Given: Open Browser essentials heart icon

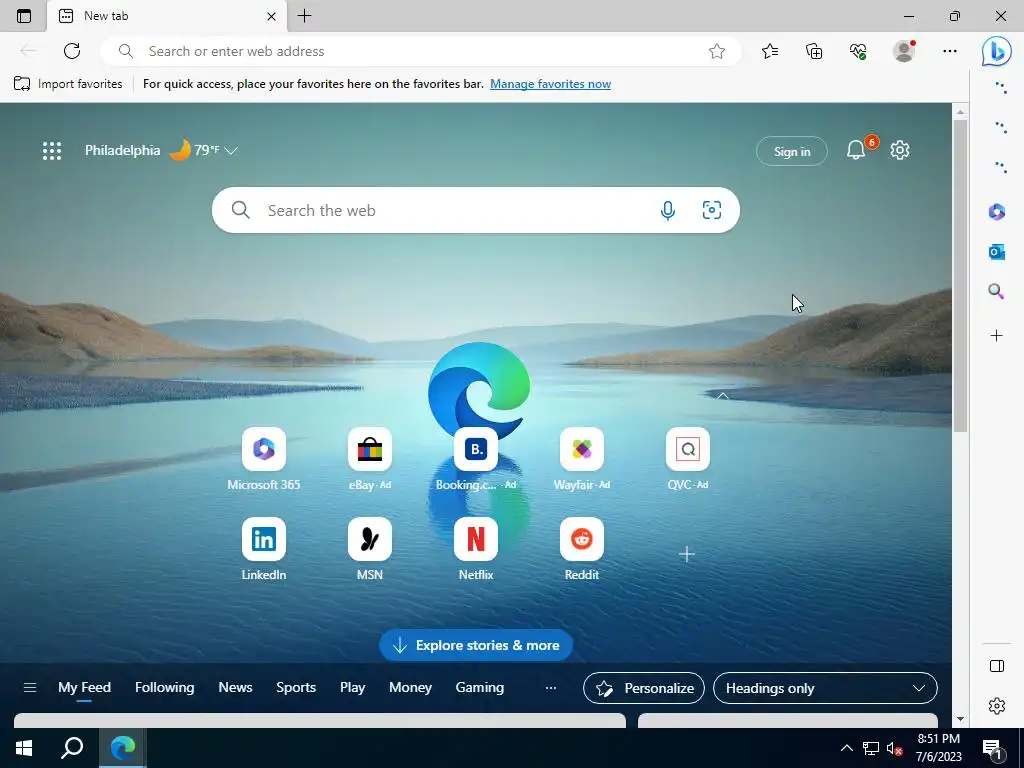Looking at the screenshot, I should [x=858, y=51].
